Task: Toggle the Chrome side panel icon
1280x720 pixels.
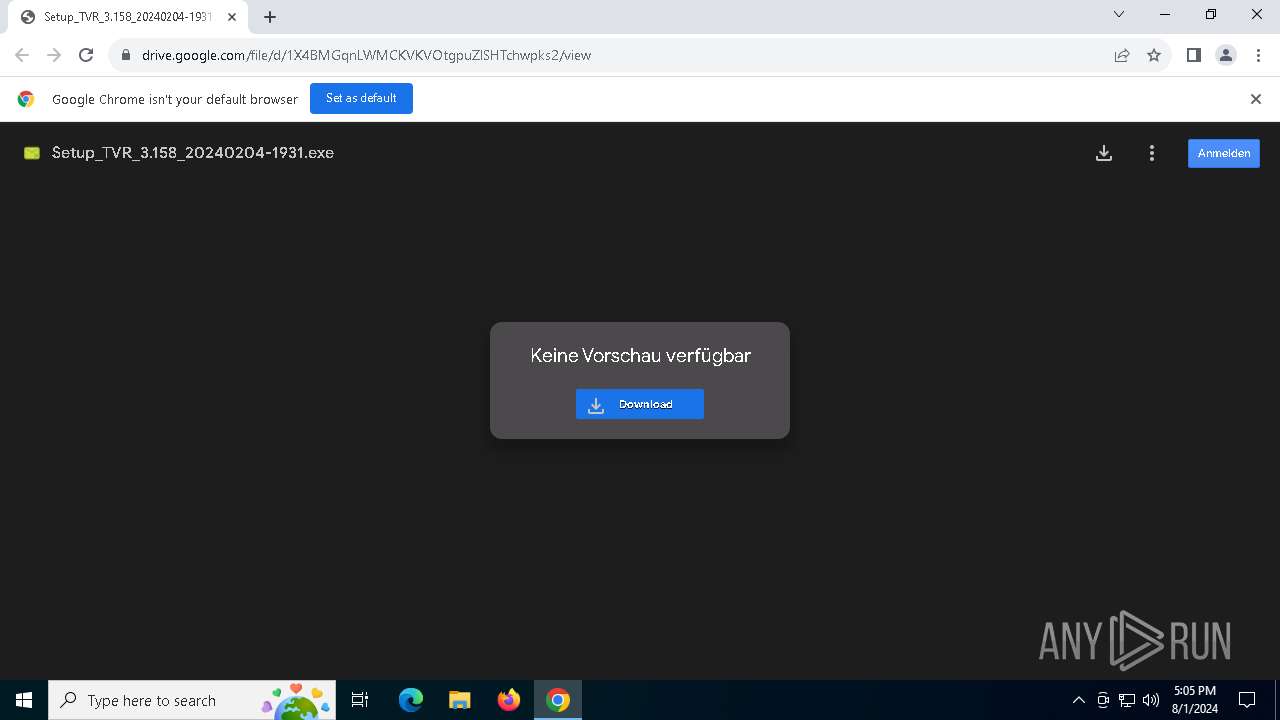Action: tap(1194, 55)
